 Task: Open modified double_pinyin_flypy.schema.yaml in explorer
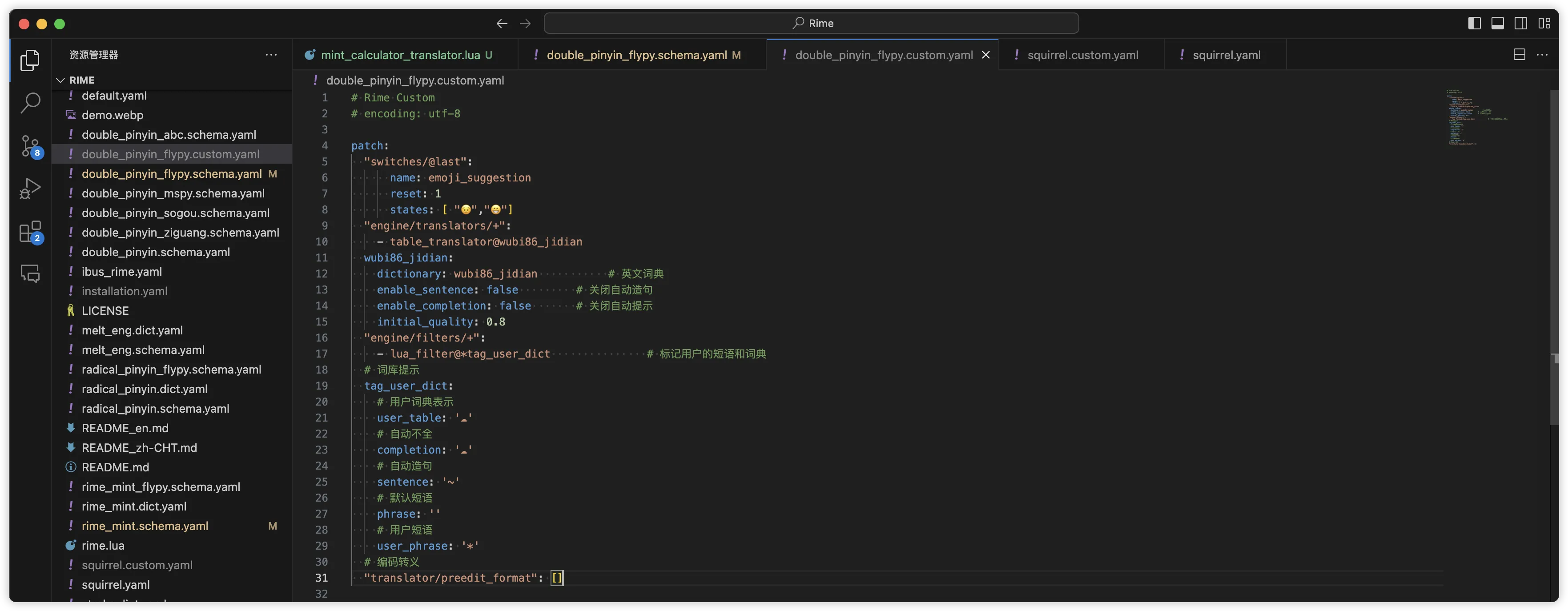(172, 173)
